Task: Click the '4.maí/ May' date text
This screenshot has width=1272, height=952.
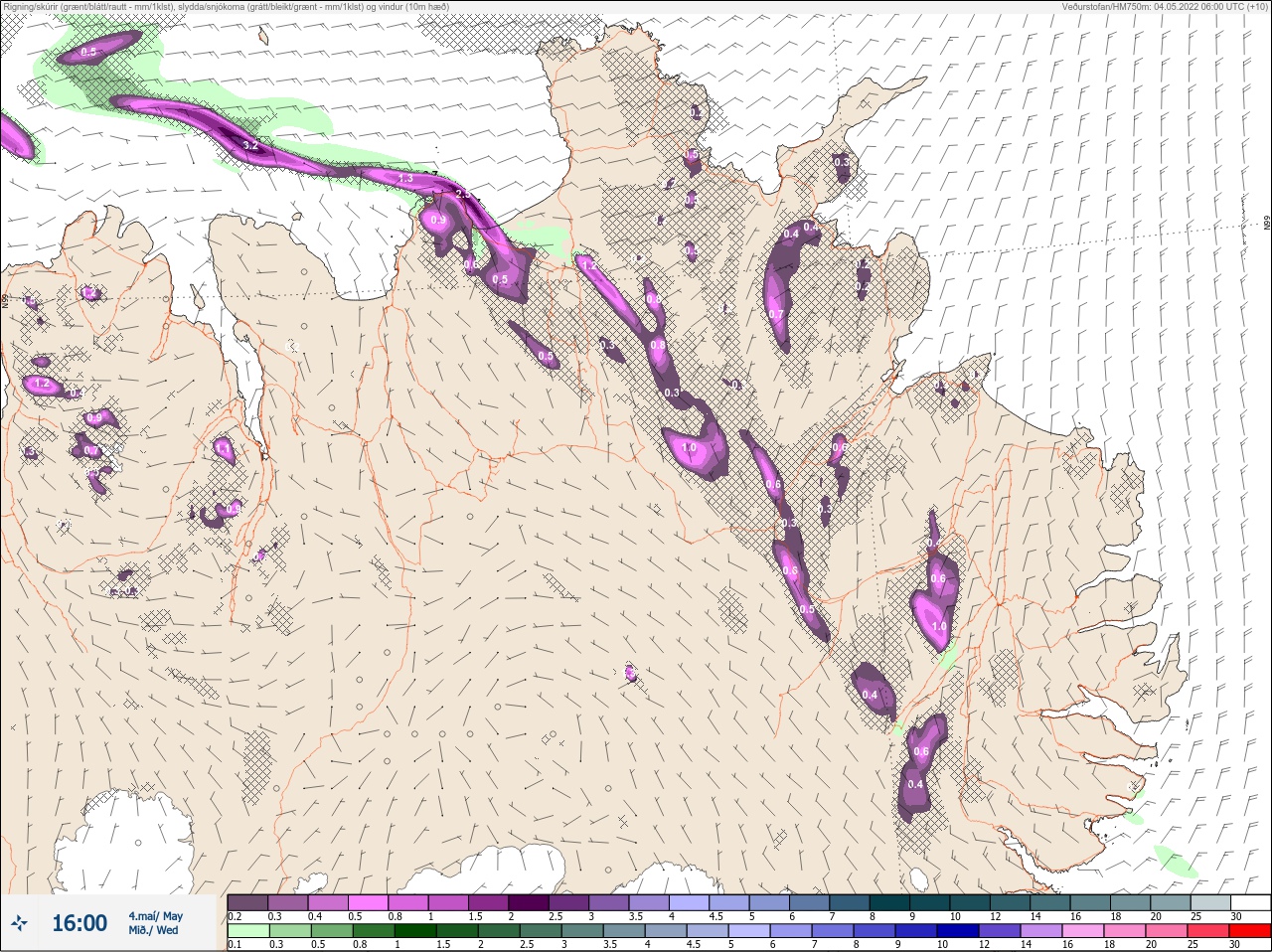Action: coord(155,916)
